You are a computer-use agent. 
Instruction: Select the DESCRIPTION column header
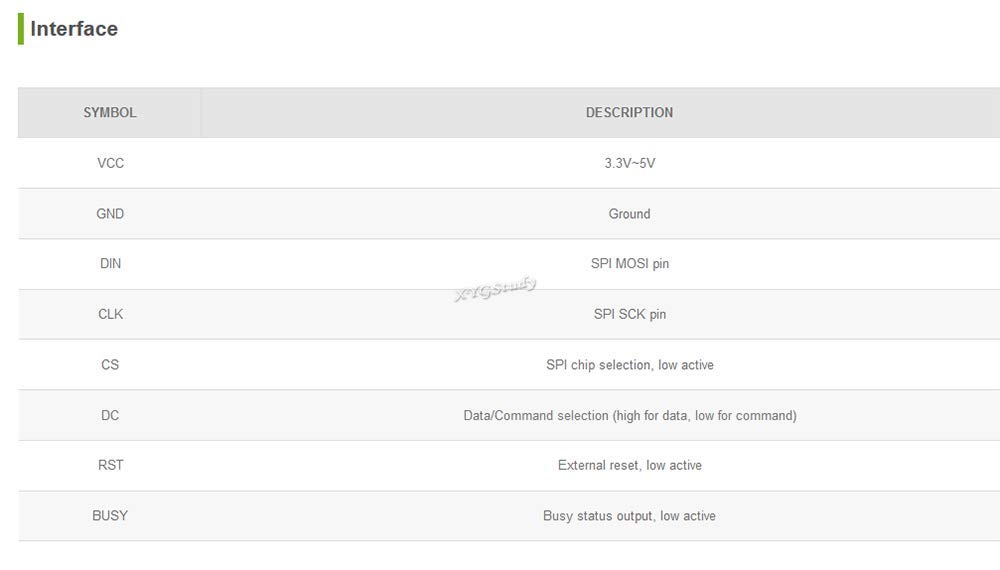tap(629, 113)
